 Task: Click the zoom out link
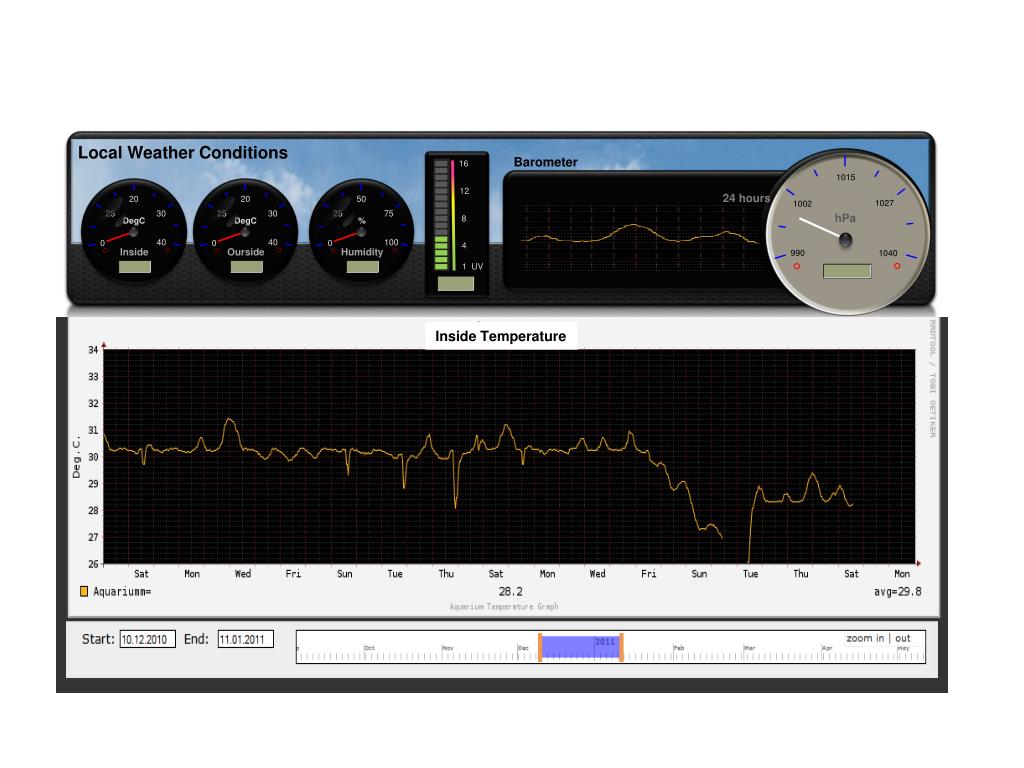click(903, 638)
